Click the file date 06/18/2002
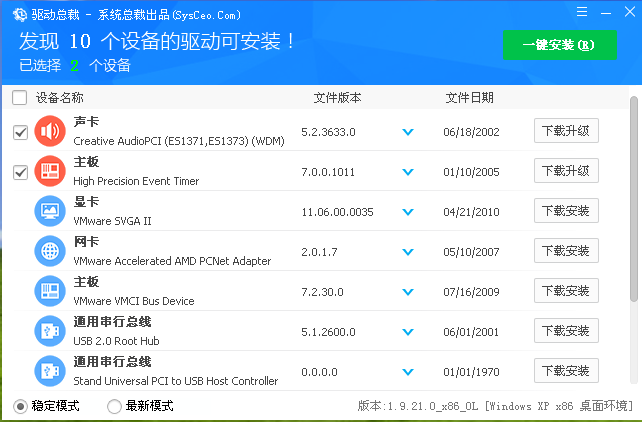The width and height of the screenshot is (642, 422). (x=471, y=132)
